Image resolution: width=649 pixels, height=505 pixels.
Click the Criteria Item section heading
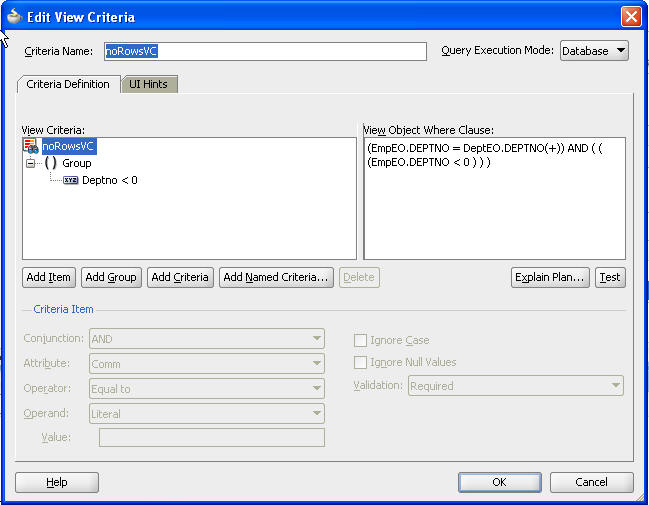pyautogui.click(x=63, y=309)
